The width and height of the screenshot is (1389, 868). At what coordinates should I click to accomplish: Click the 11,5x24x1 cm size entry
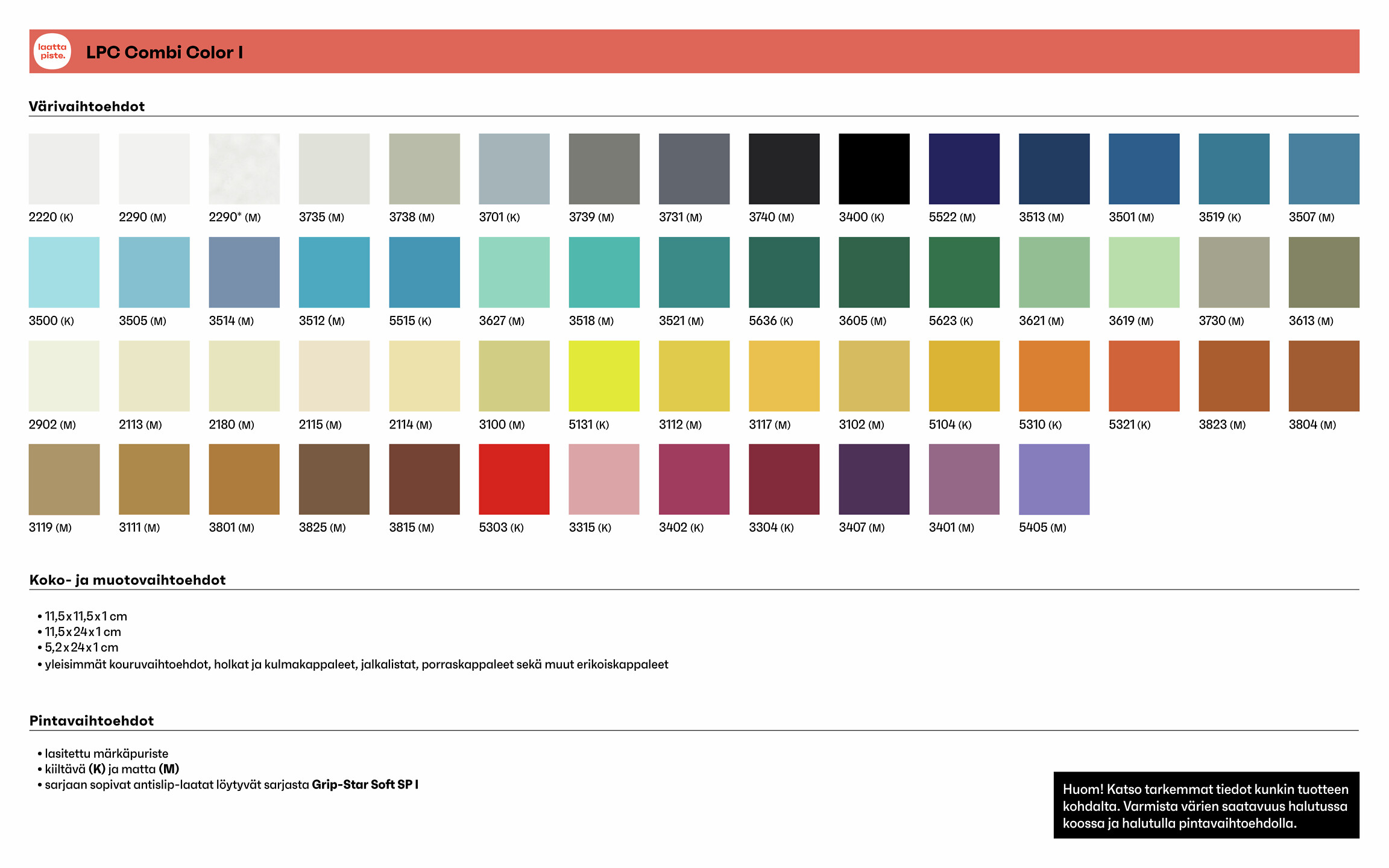pyautogui.click(x=83, y=632)
